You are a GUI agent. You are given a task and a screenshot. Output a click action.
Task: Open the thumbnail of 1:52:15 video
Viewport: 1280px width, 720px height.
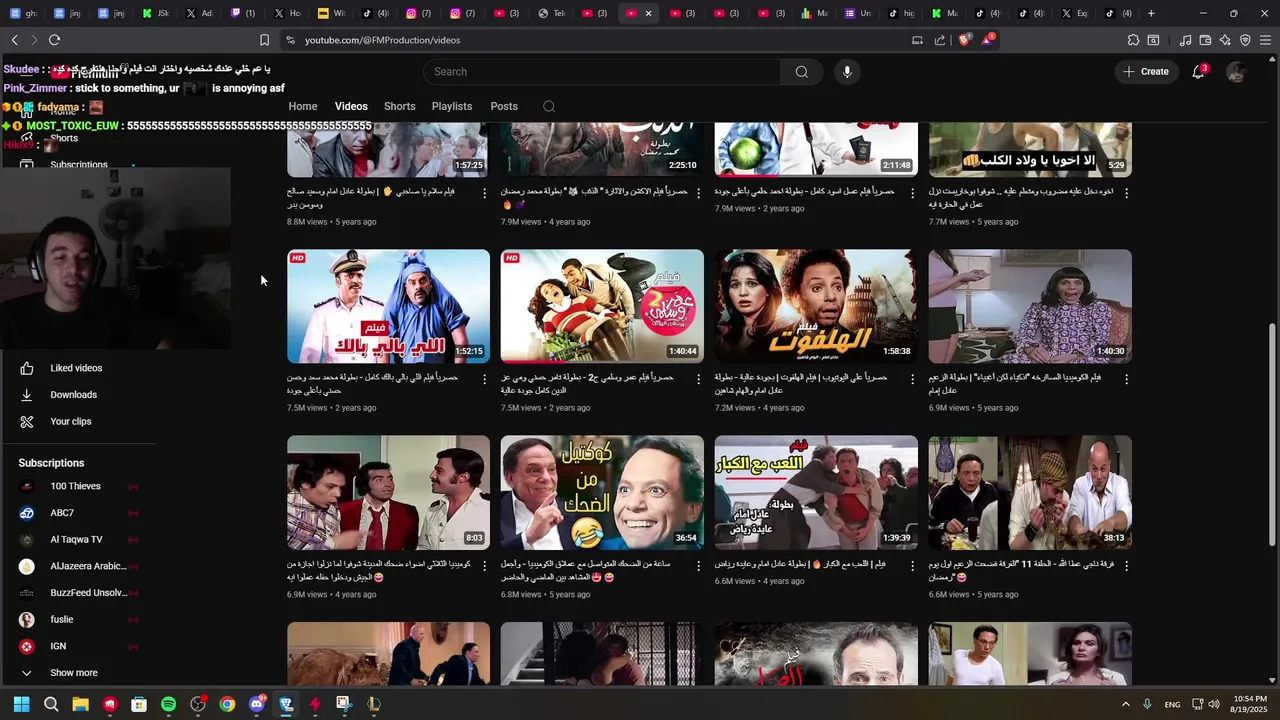388,306
